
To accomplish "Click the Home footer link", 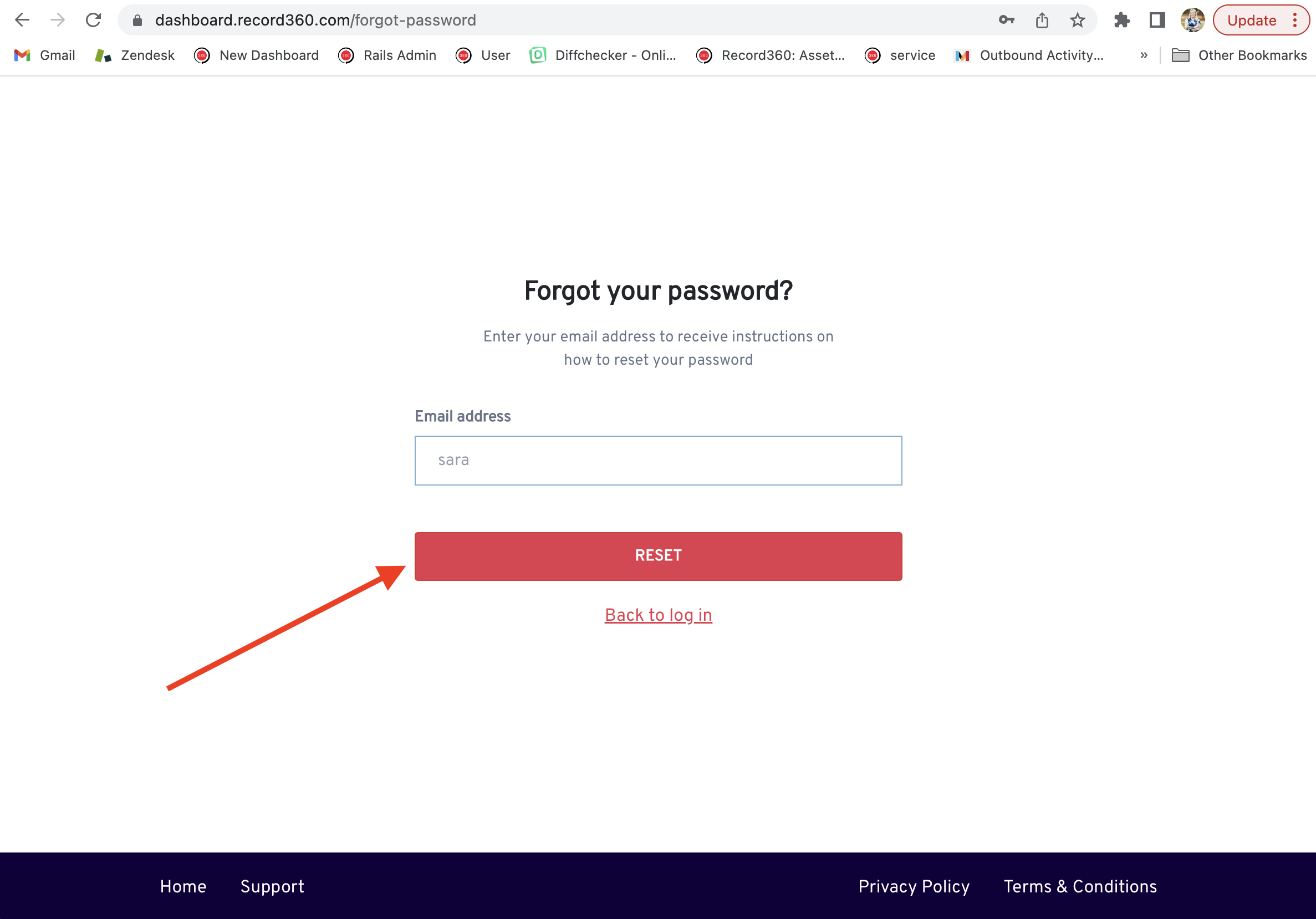I will [x=183, y=886].
